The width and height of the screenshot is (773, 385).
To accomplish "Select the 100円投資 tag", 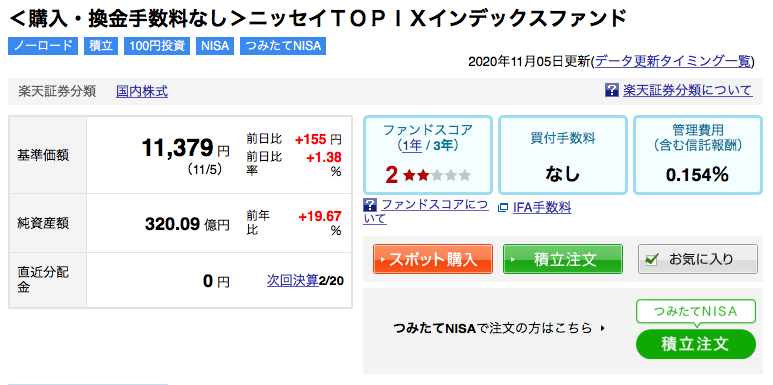I will pyautogui.click(x=157, y=46).
